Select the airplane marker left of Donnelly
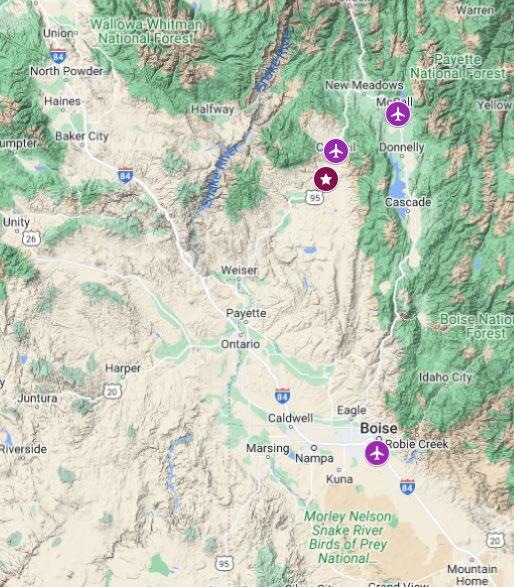This screenshot has width=514, height=587. (336, 151)
